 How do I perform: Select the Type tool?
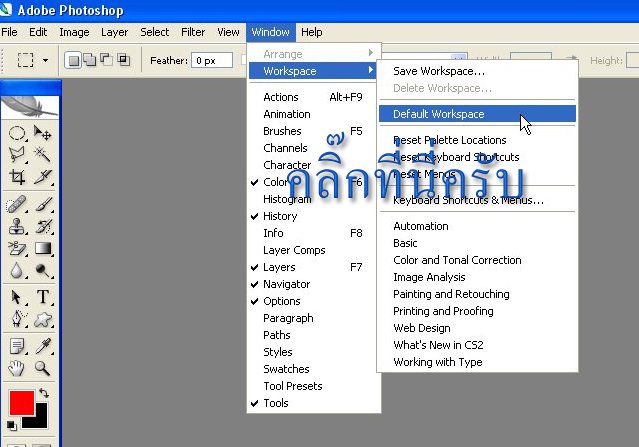click(x=42, y=297)
